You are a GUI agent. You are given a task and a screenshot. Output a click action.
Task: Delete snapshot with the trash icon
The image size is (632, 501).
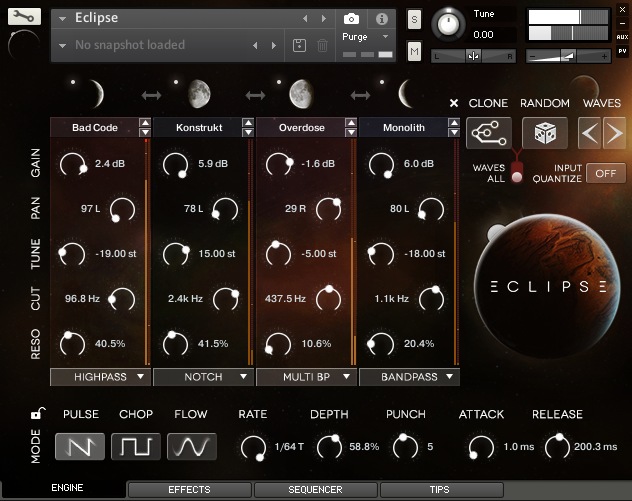click(x=322, y=45)
